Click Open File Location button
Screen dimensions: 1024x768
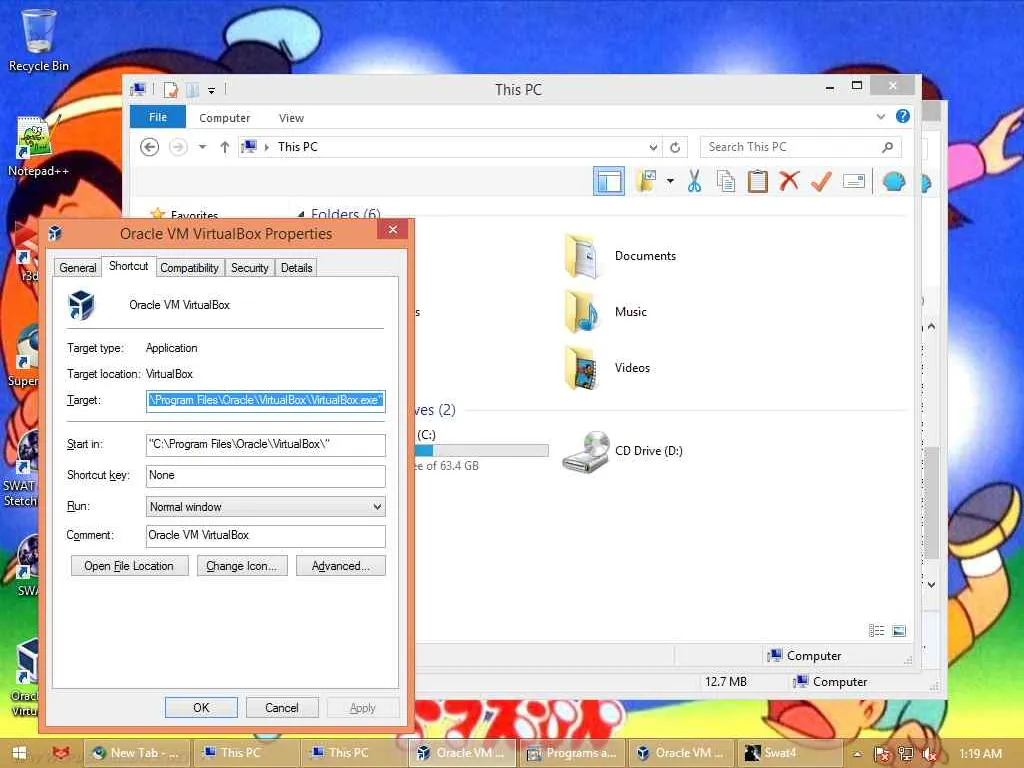point(129,566)
